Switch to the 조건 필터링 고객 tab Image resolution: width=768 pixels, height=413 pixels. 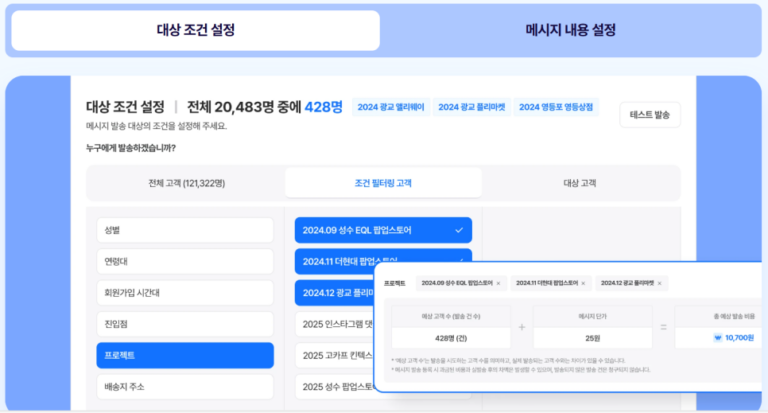point(383,183)
